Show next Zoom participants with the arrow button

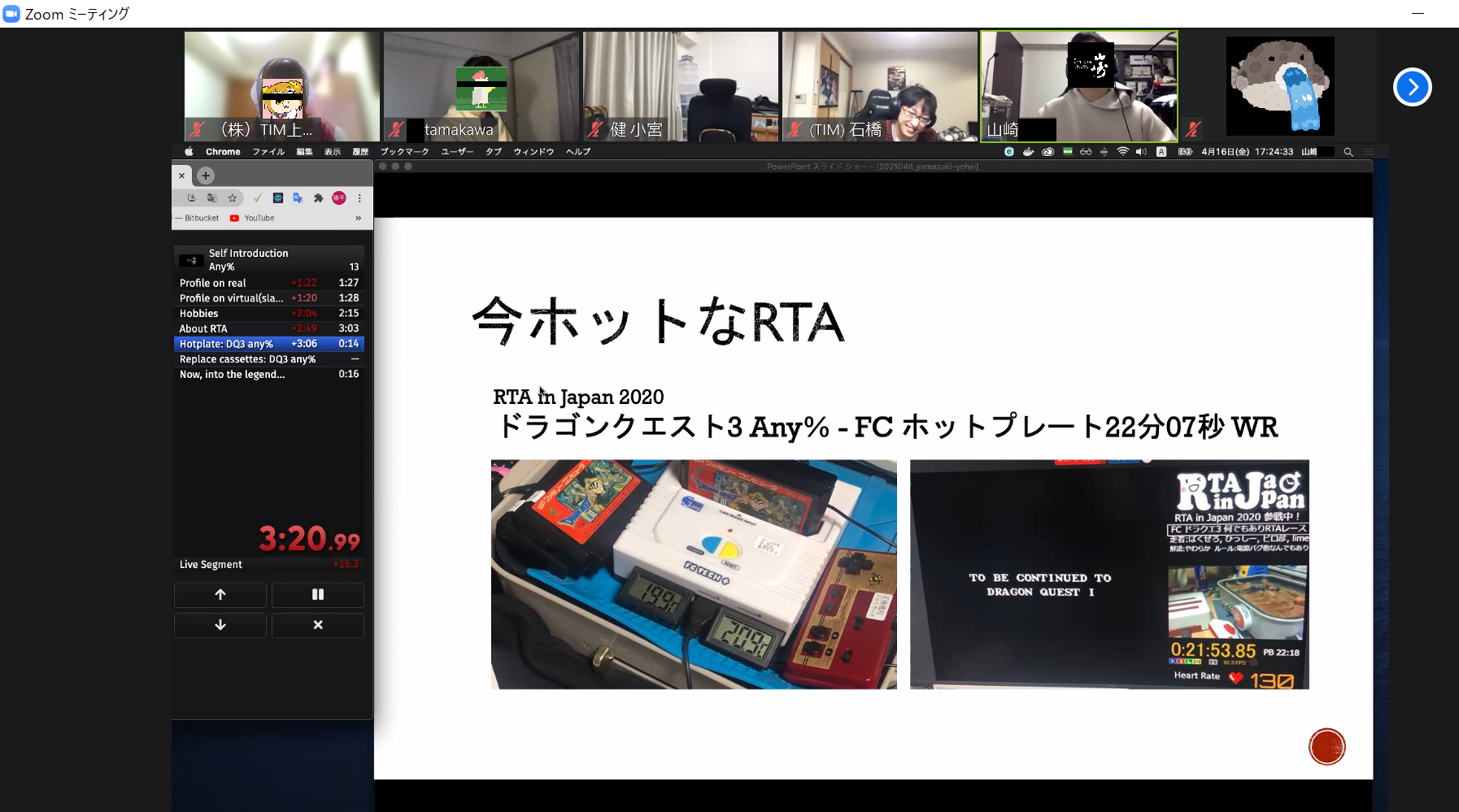[x=1412, y=87]
